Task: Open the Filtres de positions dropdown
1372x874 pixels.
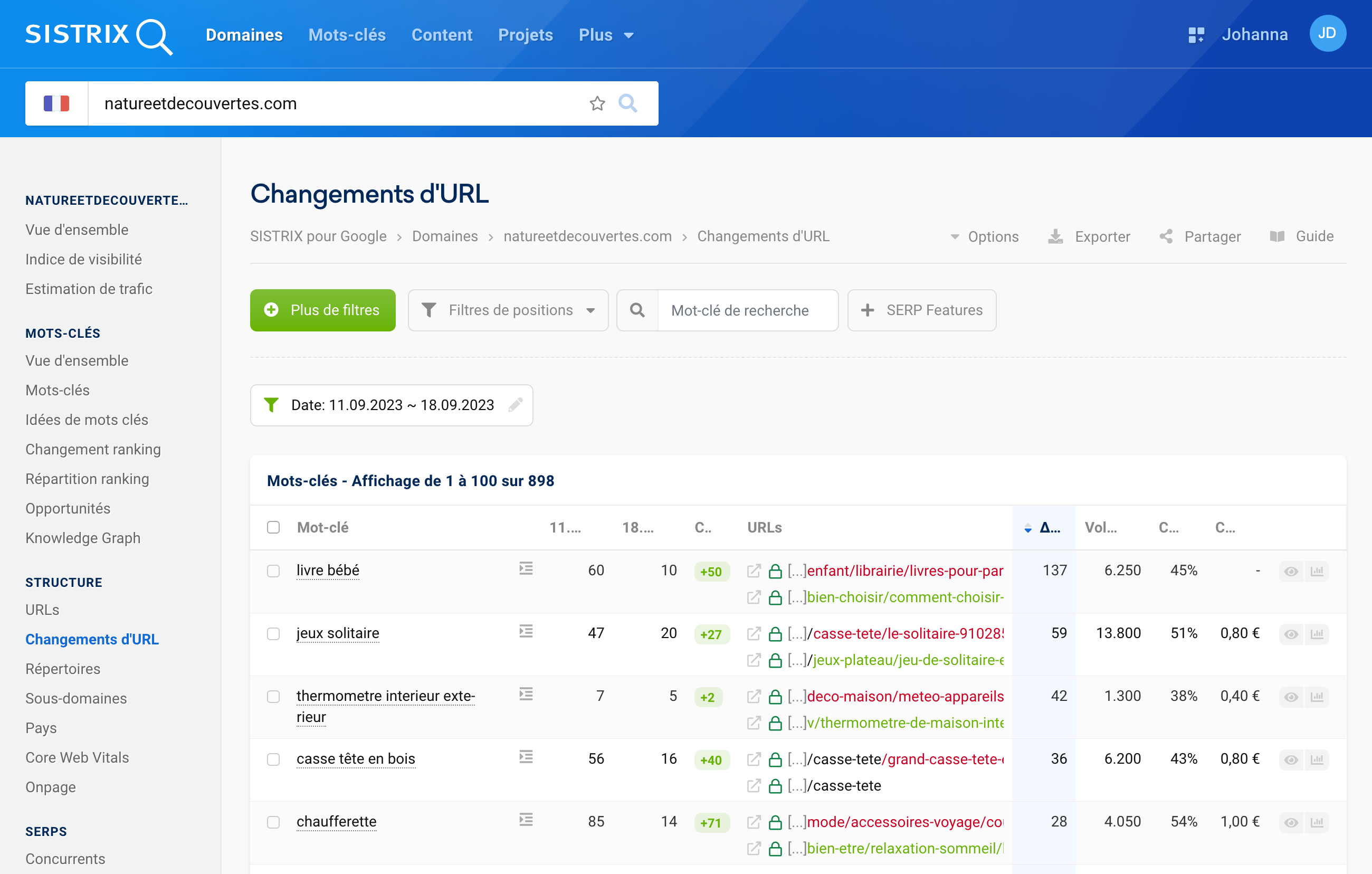Action: [x=508, y=310]
